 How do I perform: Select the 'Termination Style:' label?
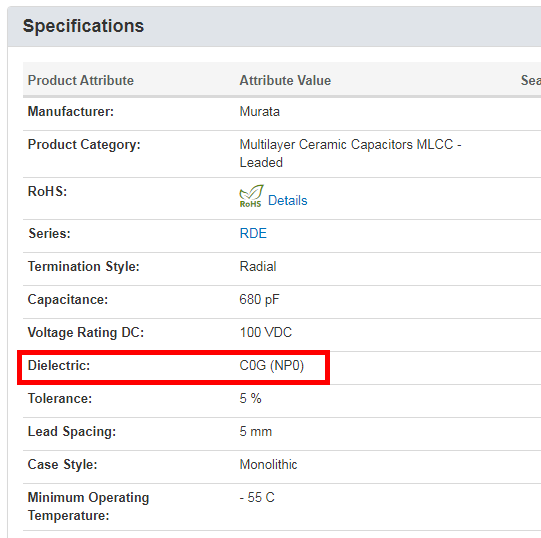coord(83,267)
